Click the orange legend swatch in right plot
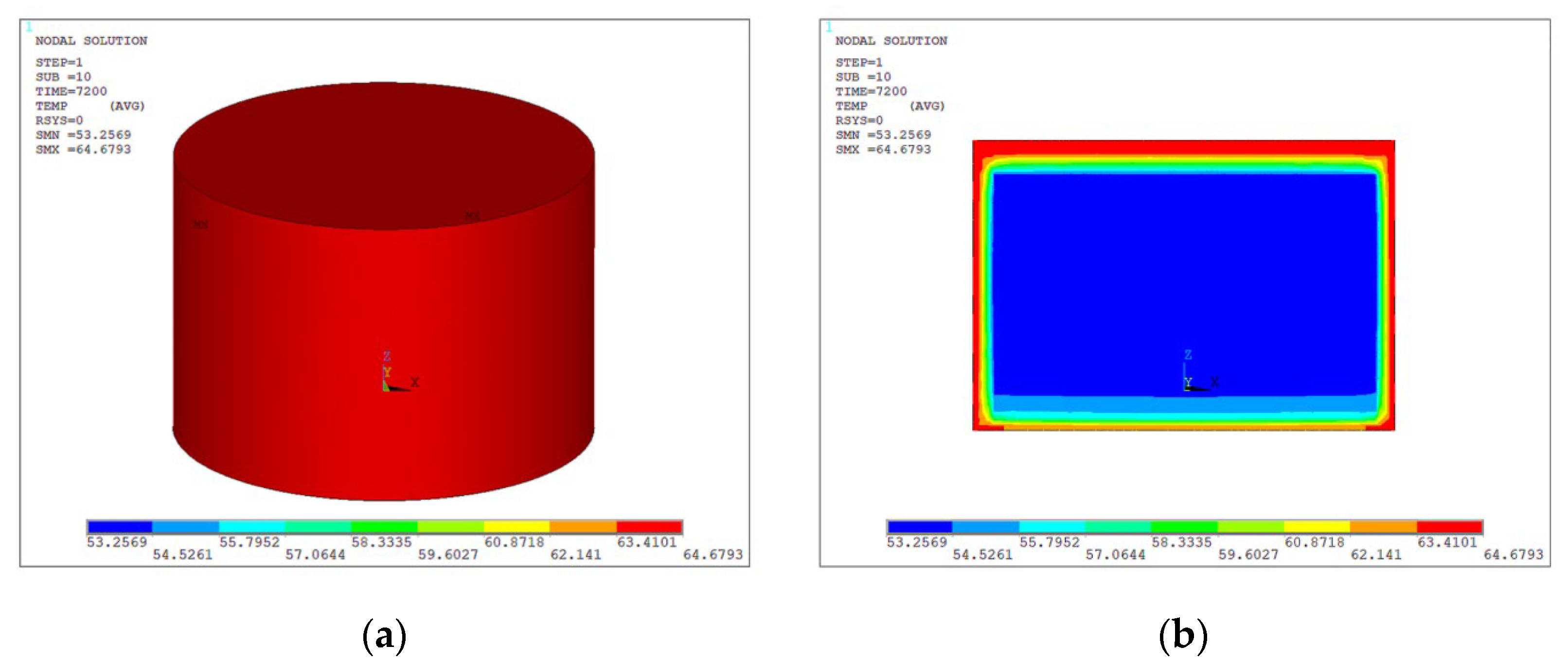Screen dimensions: 1568x663 [x=1383, y=527]
